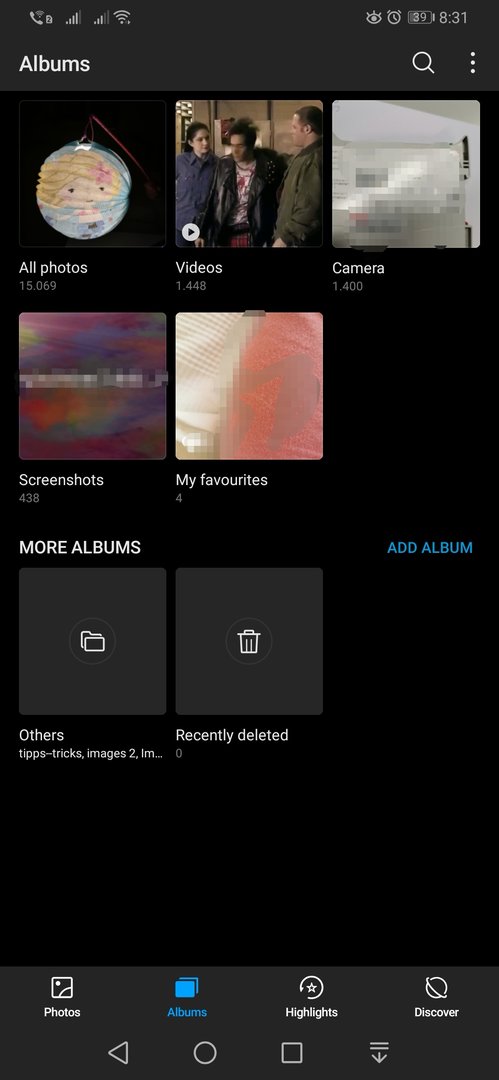Open the search magnifier icon
Viewport: 499px width, 1080px height.
[x=423, y=63]
